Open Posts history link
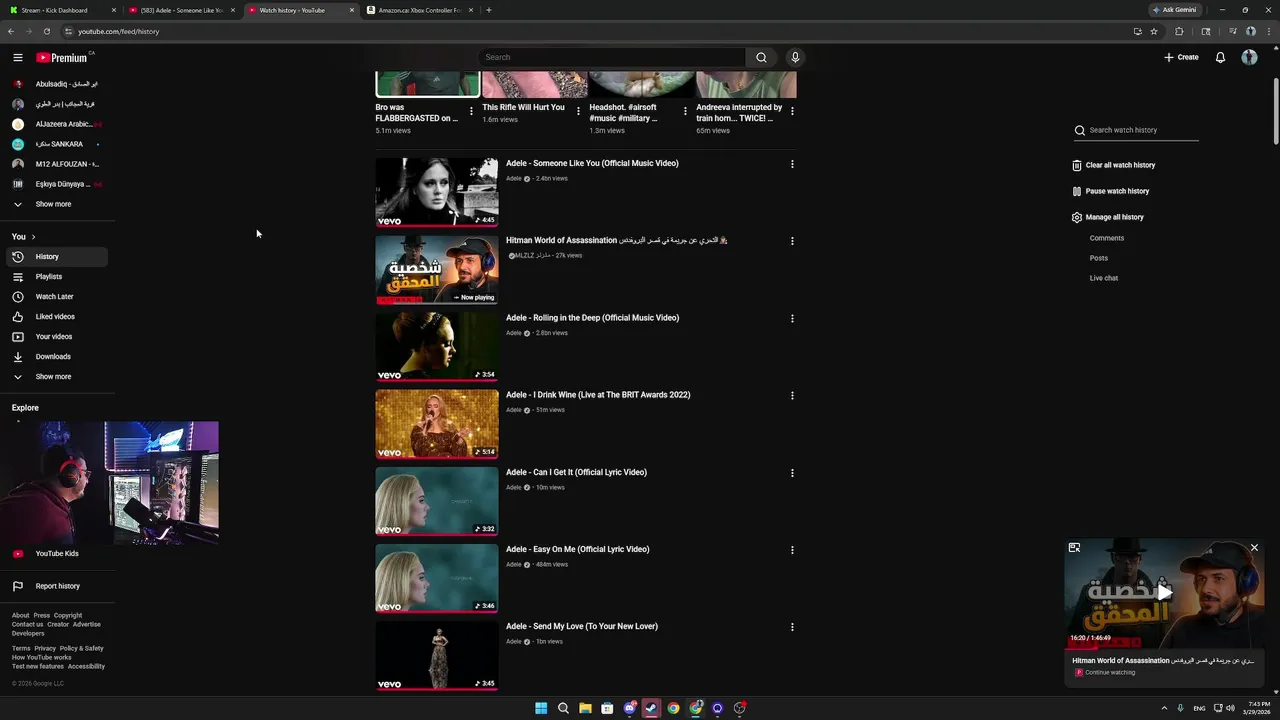Viewport: 1280px width, 720px height. tap(1099, 258)
